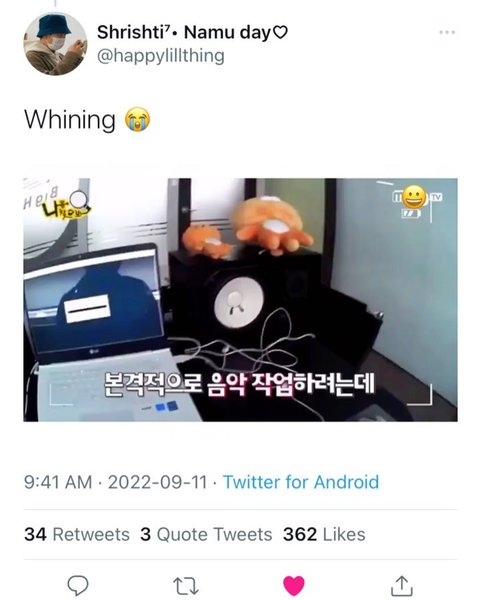481x600 pixels.
Task: Open the three-dot more options menu
Action: 447,32
